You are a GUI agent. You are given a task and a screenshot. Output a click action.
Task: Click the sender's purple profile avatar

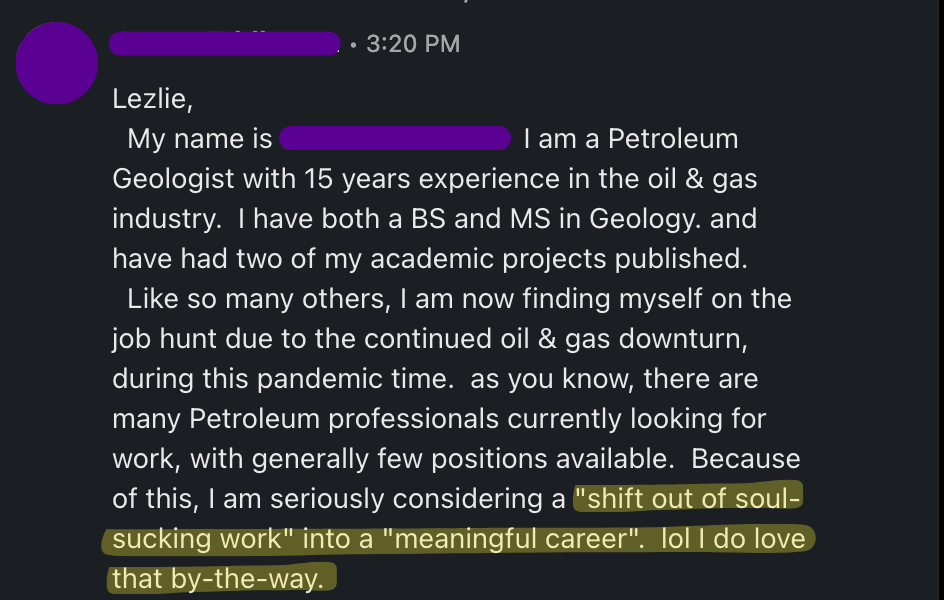pos(57,63)
